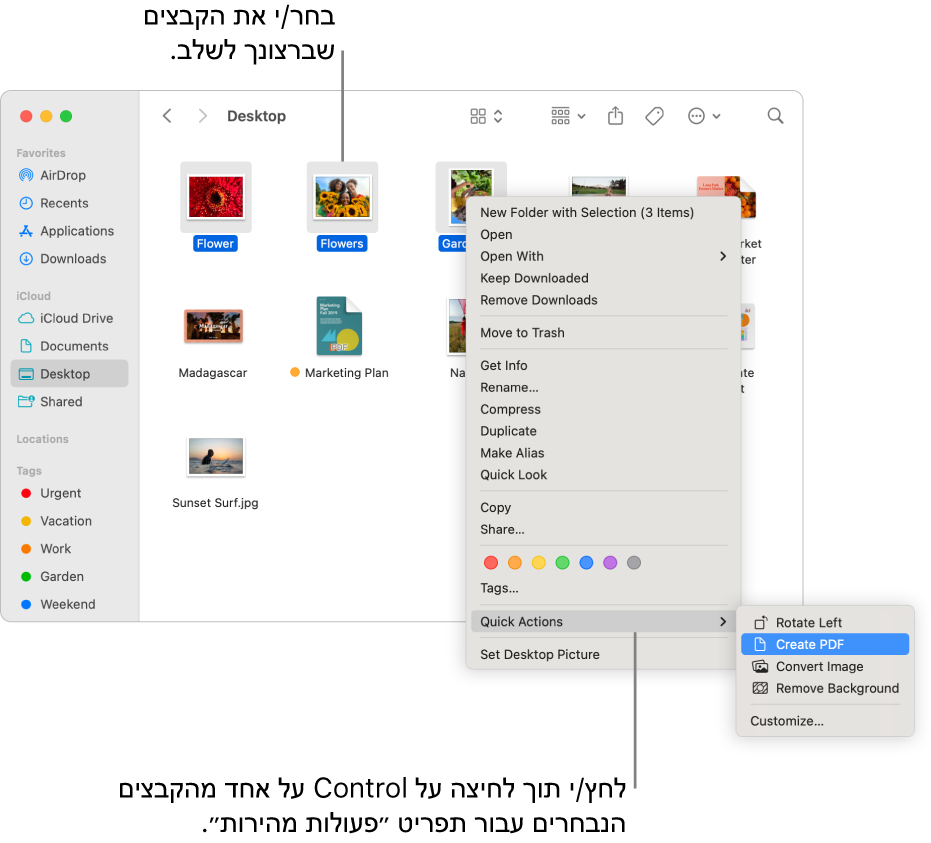Choose Rotate Left quick action

[825, 623]
